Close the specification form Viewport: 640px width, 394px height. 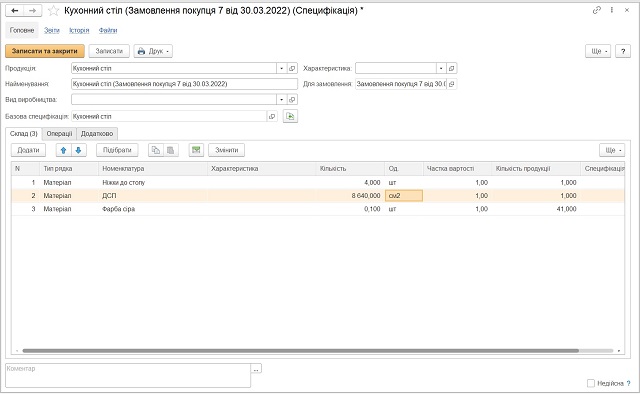[x=627, y=10]
